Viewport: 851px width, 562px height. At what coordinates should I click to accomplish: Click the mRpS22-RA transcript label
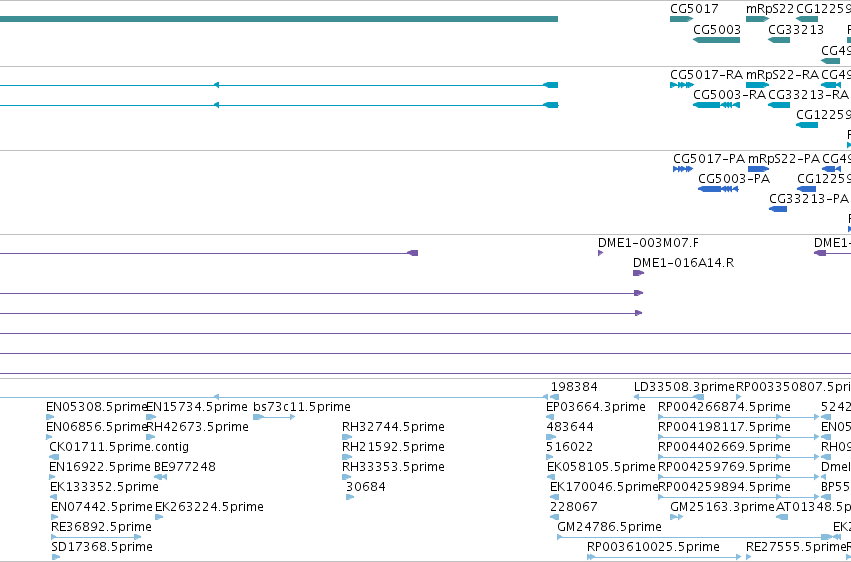782,74
